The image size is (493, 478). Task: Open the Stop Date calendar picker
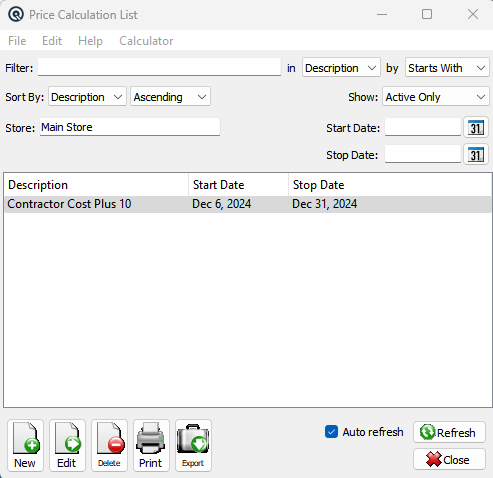click(476, 154)
